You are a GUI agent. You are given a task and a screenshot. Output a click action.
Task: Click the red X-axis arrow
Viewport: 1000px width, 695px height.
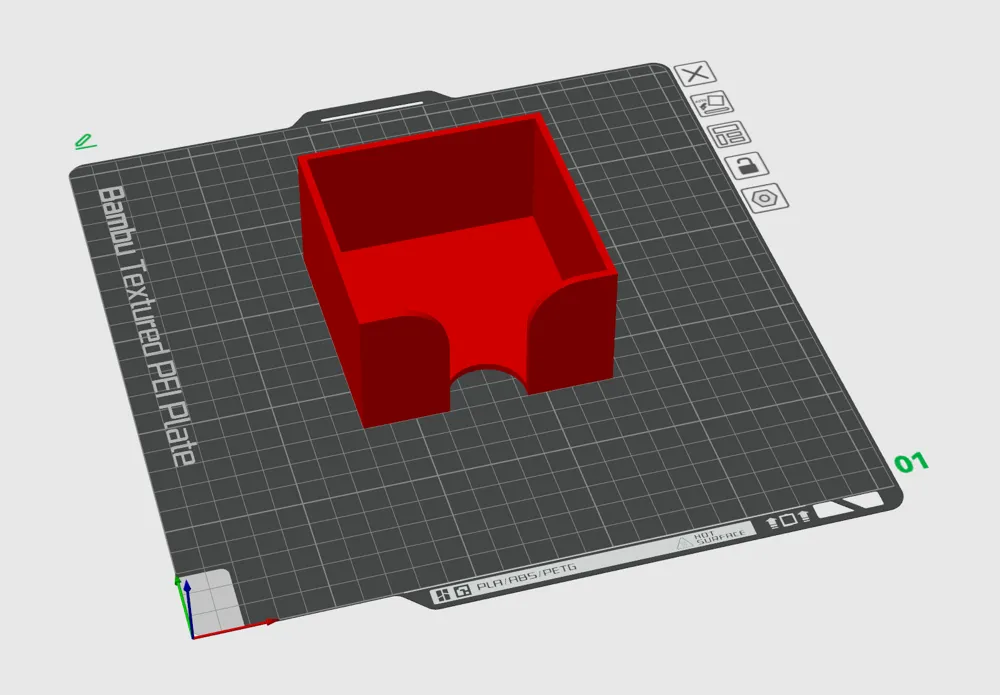coord(235,628)
